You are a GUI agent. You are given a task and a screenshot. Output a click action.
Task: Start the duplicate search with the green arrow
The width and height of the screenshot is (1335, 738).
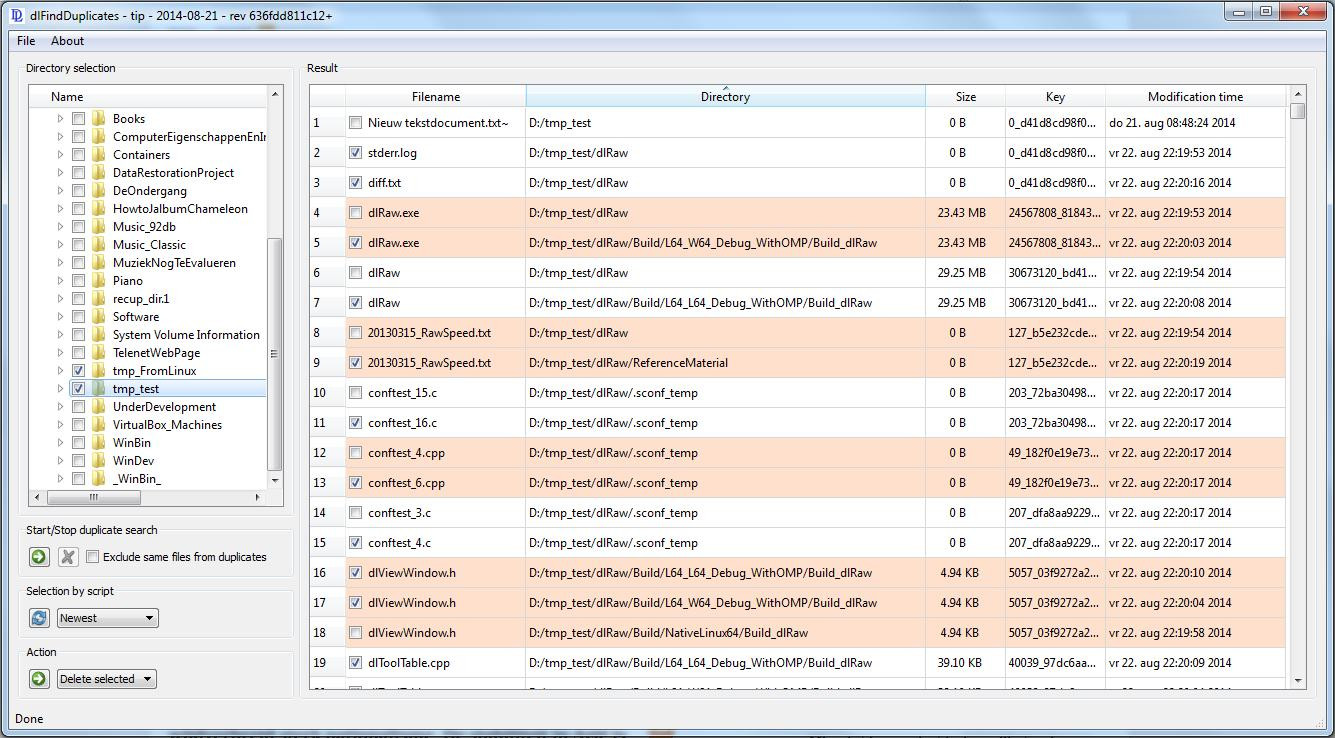[x=39, y=557]
